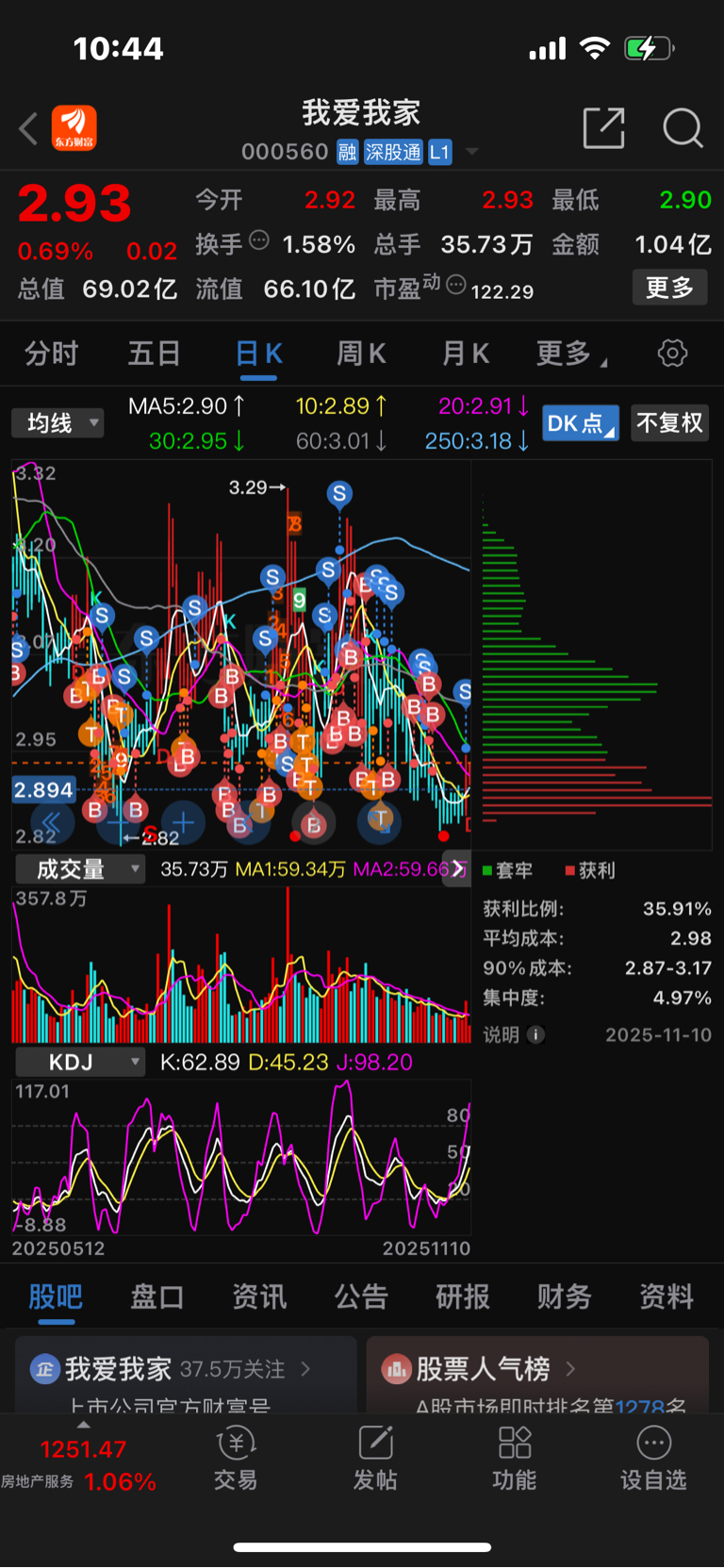Switch to the 研报 tab
The image size is (724, 1568).
[463, 1296]
